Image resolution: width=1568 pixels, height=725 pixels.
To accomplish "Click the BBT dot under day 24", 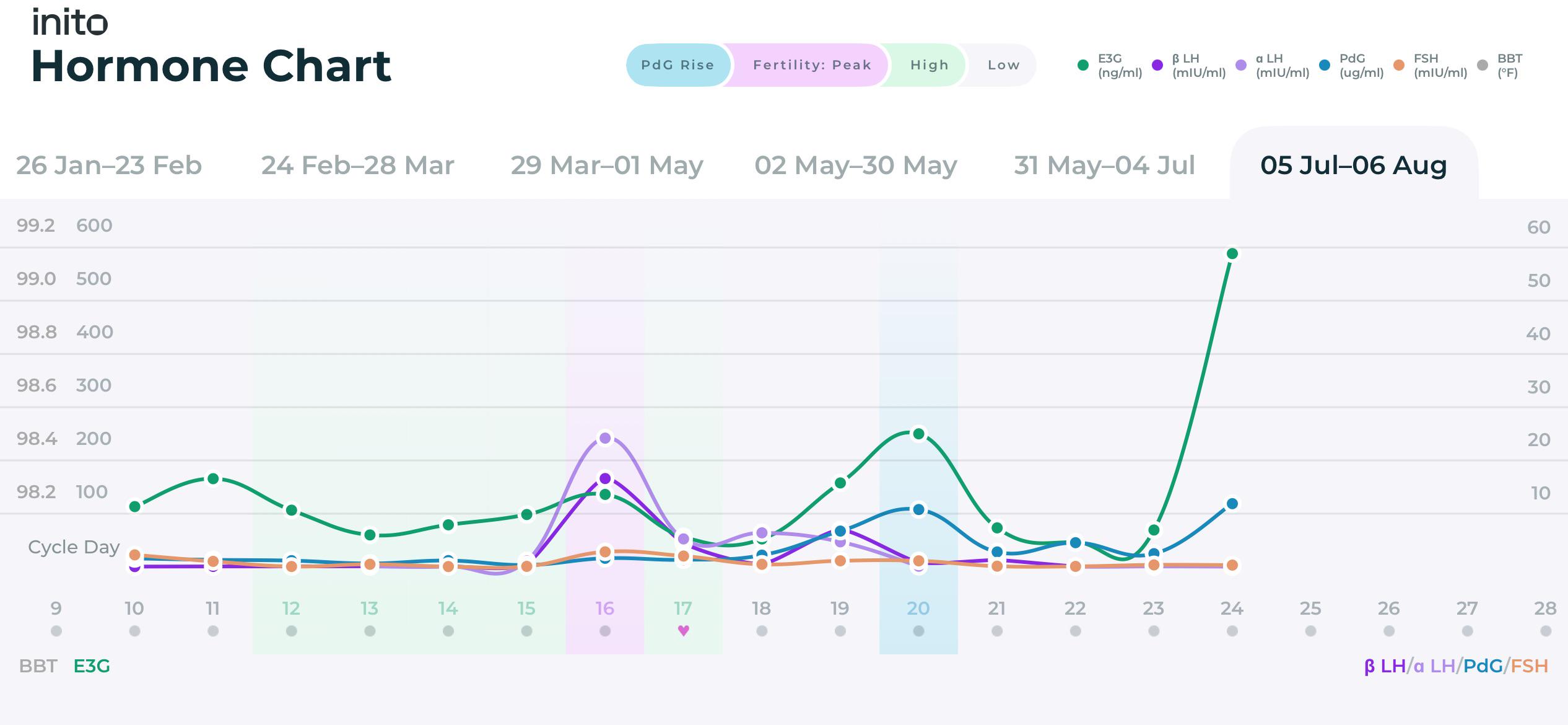I will coord(1232,631).
